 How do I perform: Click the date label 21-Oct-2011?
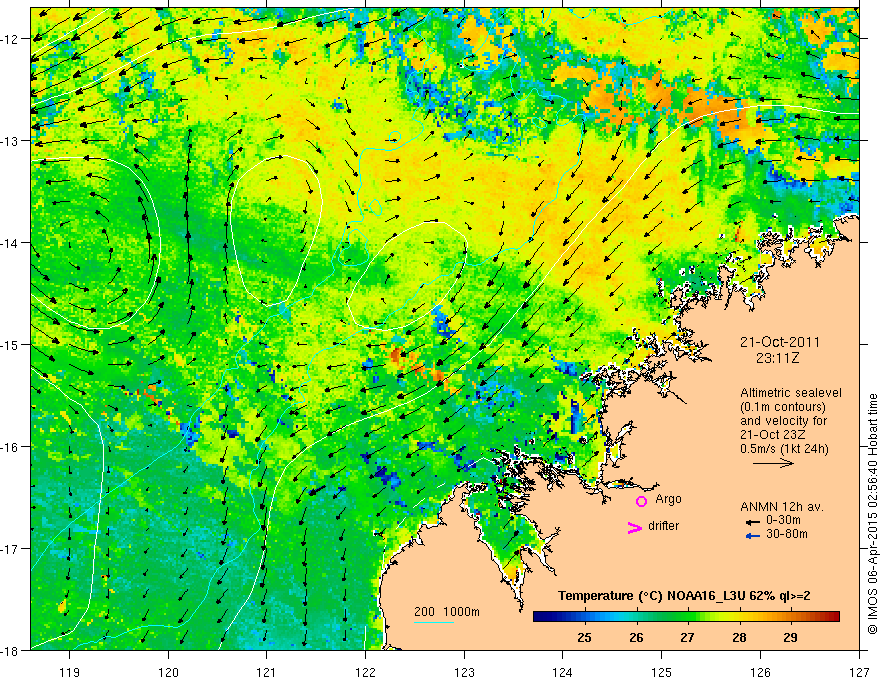coord(780,342)
